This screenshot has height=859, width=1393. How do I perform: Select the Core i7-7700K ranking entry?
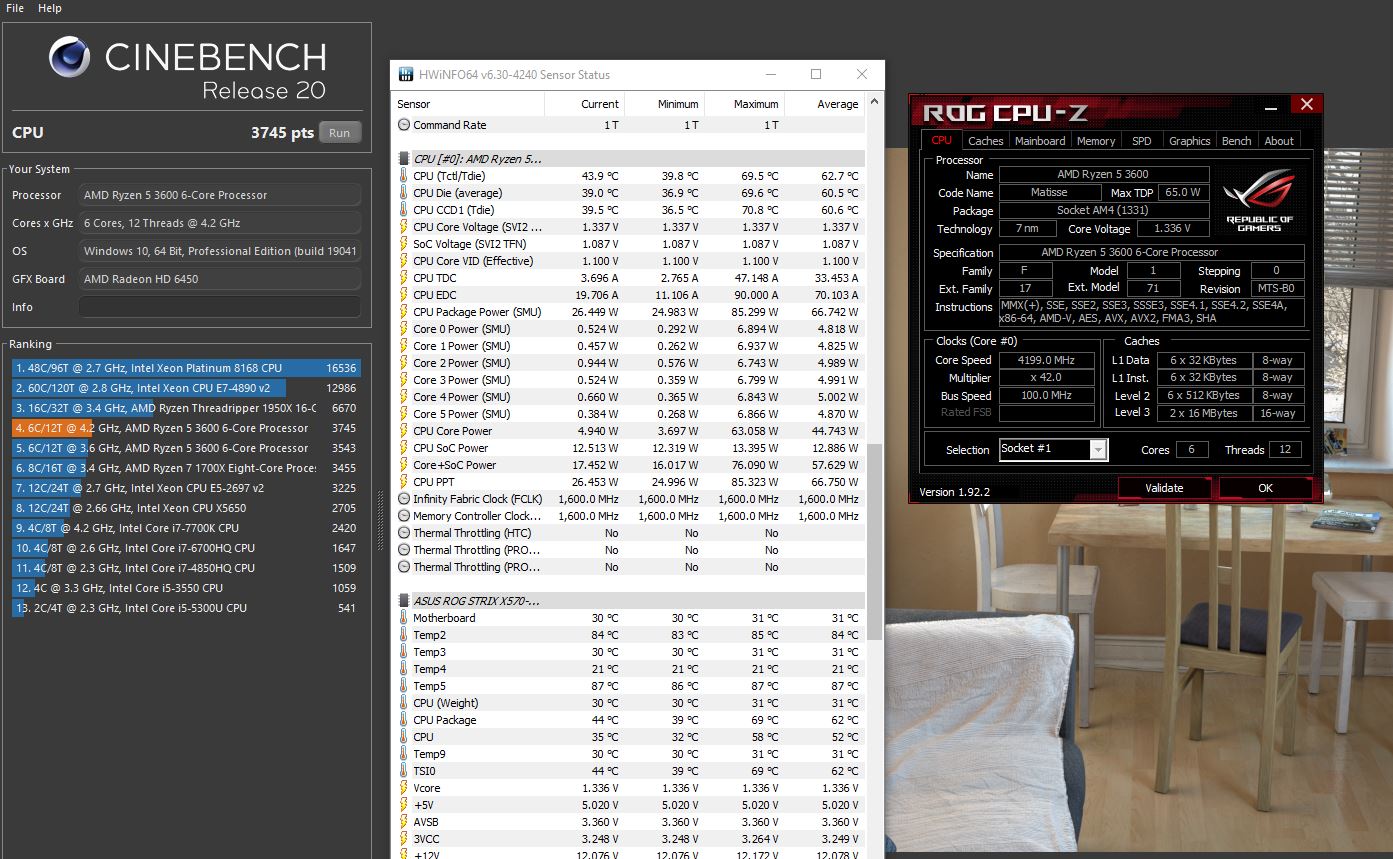pos(186,528)
